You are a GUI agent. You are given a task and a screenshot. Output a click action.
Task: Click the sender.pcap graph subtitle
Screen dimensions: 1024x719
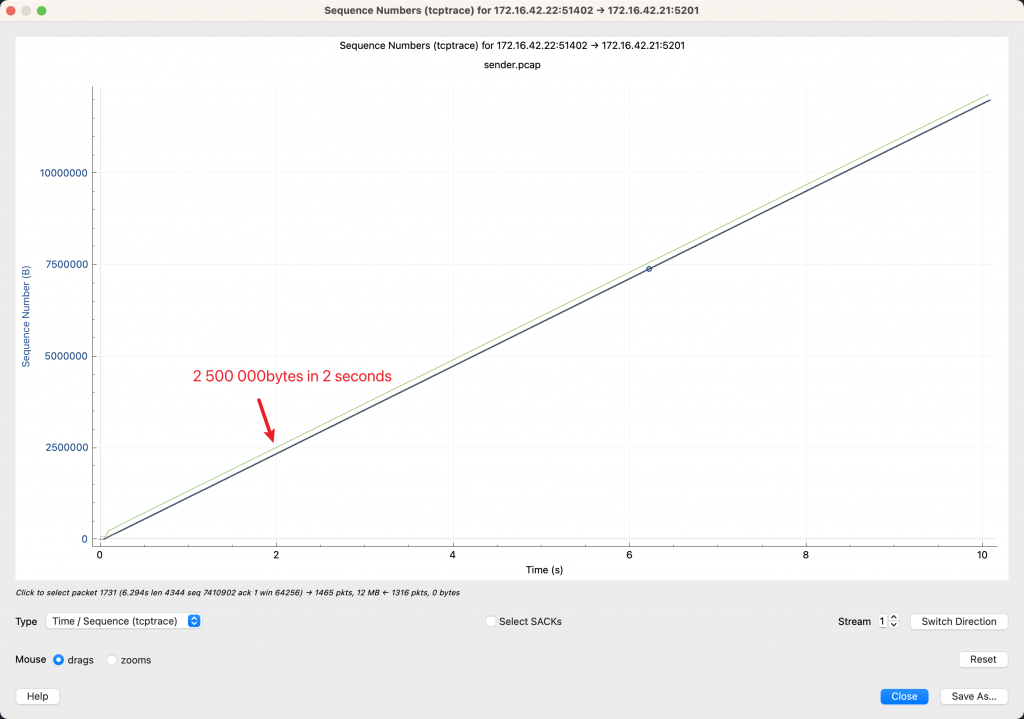click(x=511, y=63)
